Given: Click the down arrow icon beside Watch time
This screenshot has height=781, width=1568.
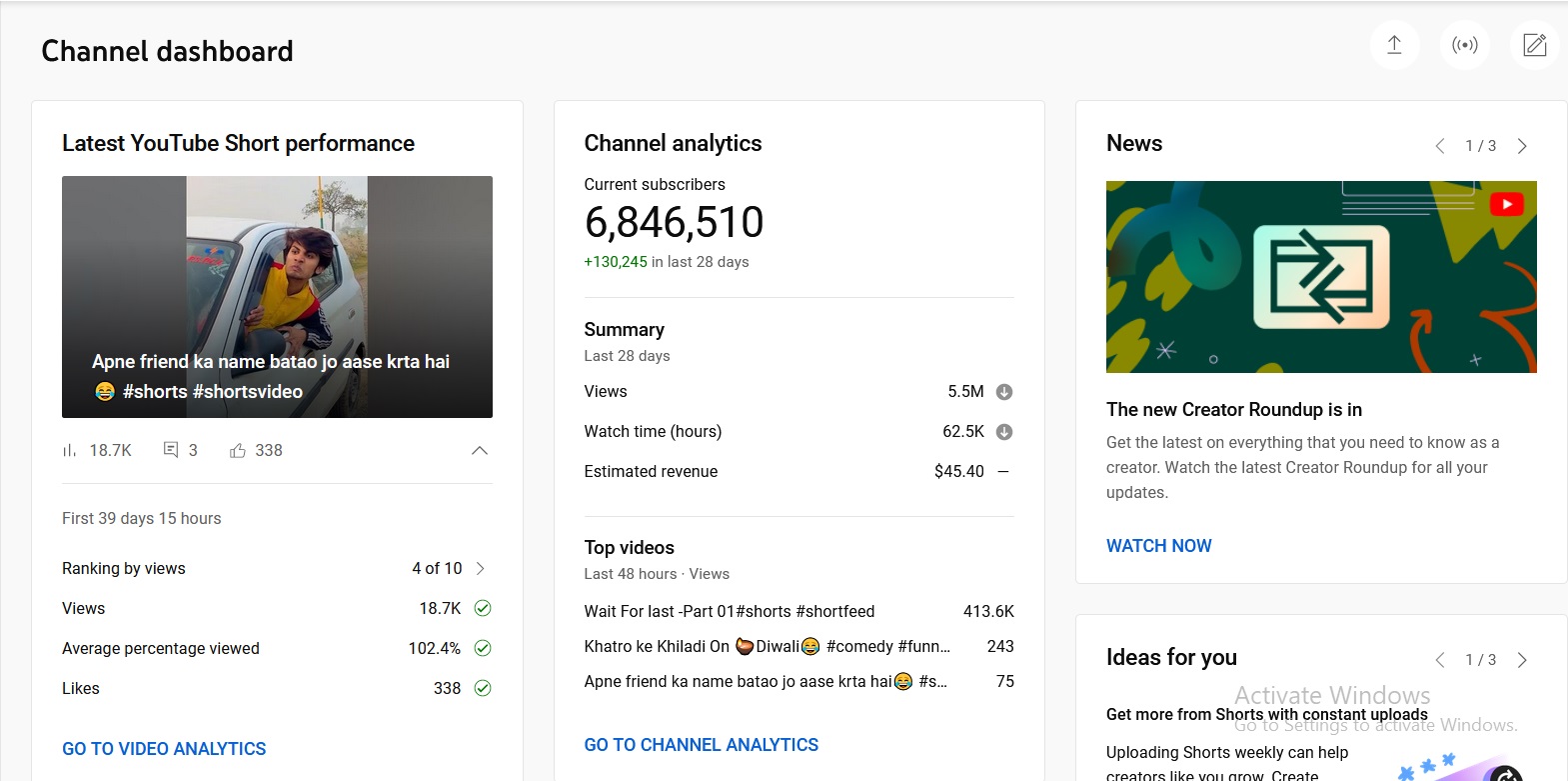Looking at the screenshot, I should tap(1004, 432).
